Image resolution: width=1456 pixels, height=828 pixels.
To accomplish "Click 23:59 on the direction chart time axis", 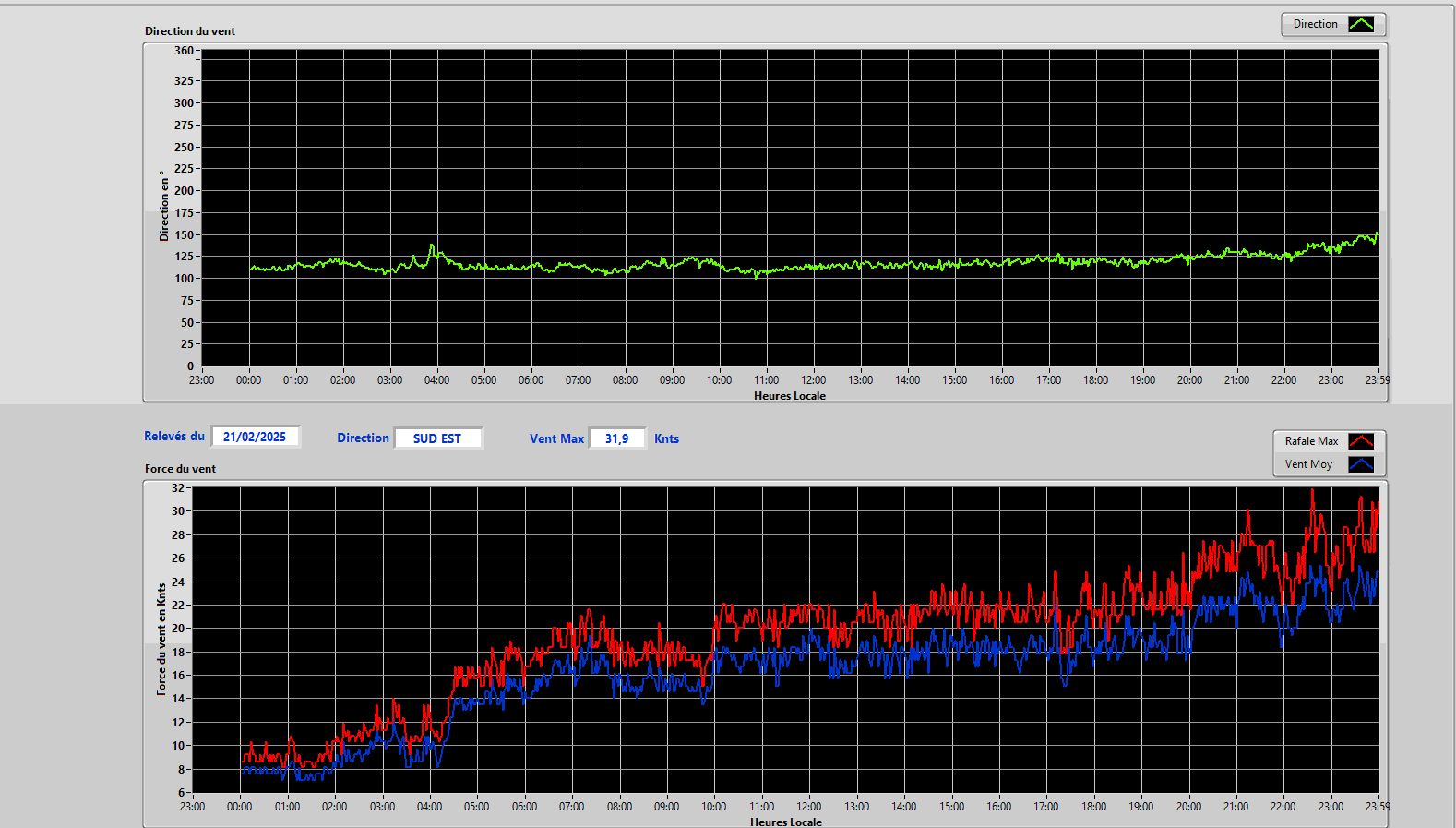I will [x=1378, y=380].
